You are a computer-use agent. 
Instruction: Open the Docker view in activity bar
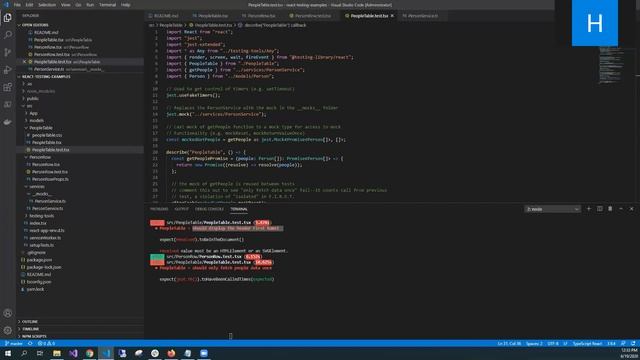[x=8, y=122]
